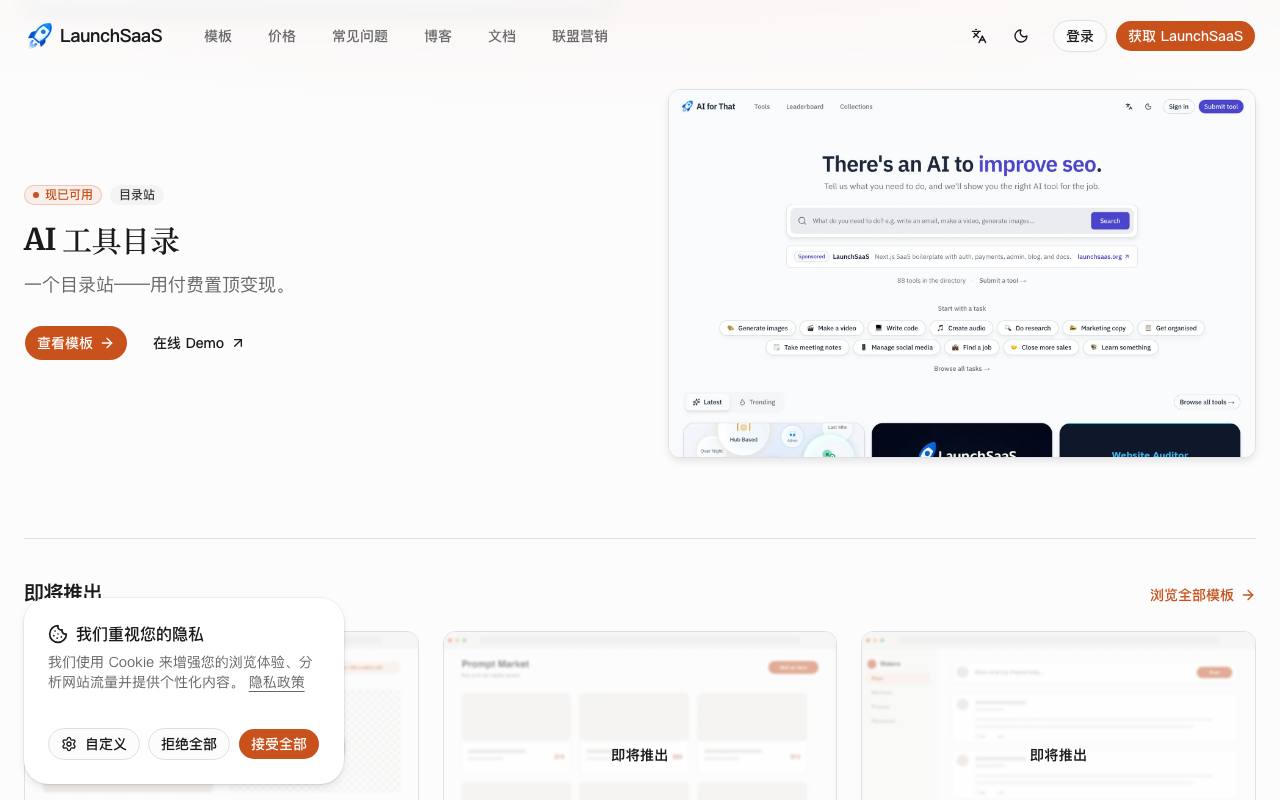Click the 现已可用 badge
The image size is (1280, 800).
[63, 195]
